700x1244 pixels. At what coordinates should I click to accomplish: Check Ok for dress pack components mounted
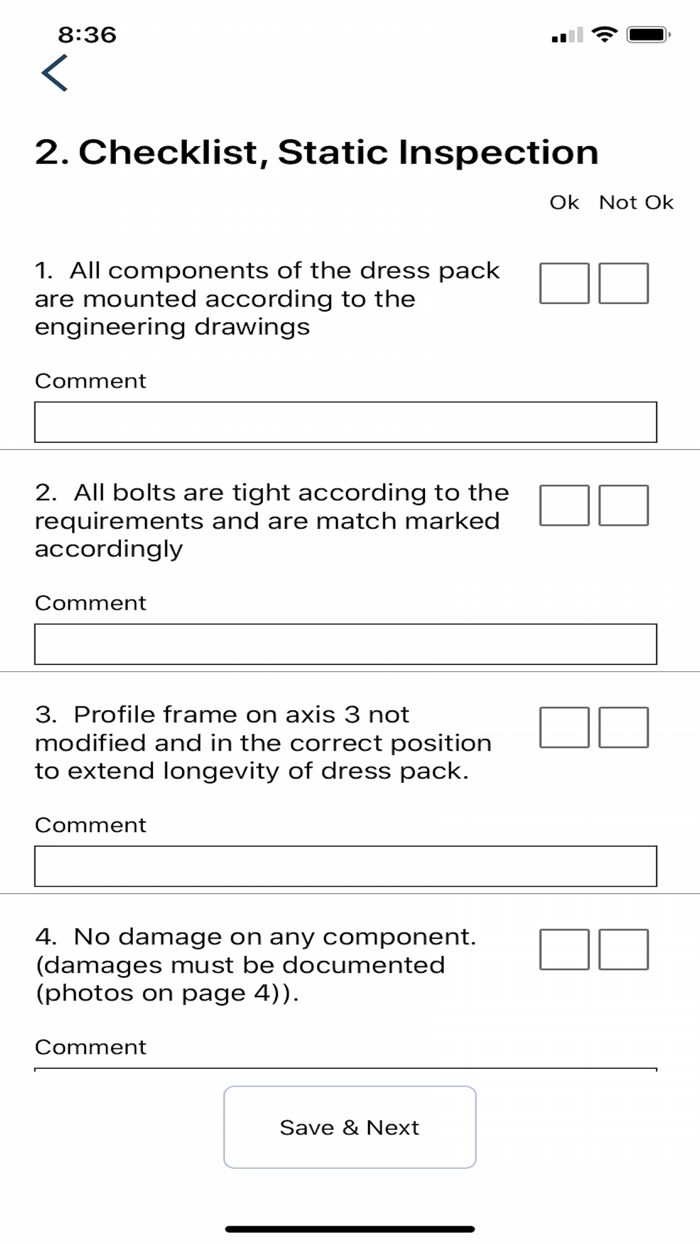pyautogui.click(x=564, y=283)
